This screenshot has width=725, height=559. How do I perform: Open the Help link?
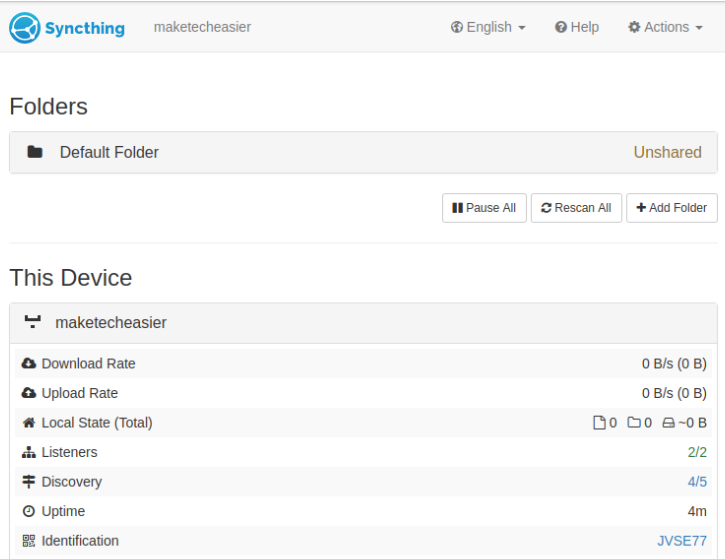coord(577,27)
